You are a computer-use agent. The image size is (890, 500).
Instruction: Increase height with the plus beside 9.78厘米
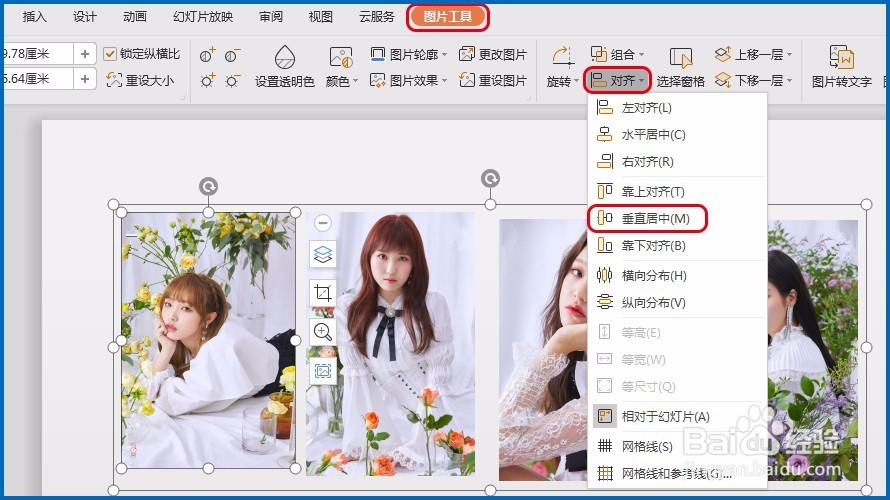(x=85, y=54)
